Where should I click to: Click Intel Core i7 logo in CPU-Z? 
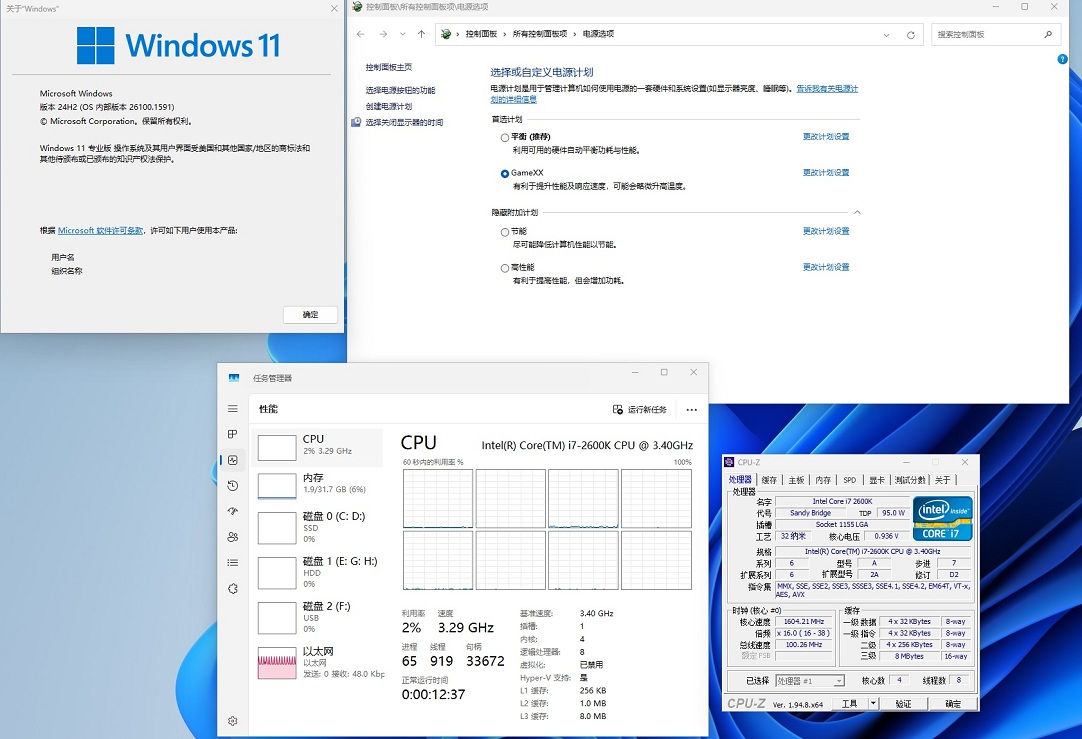coord(943,518)
